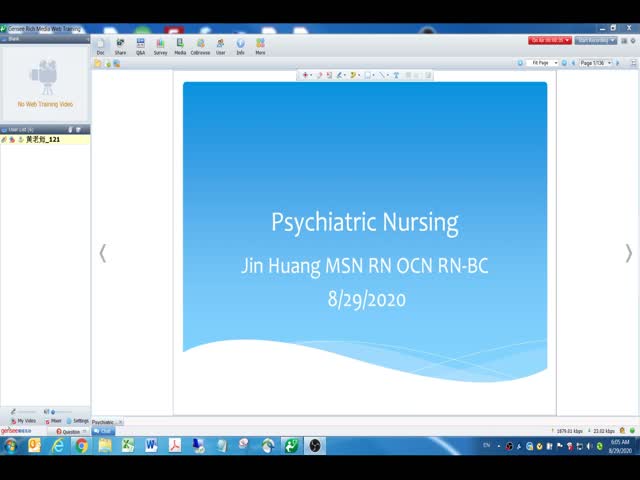
Task: Open the Page 1/36 selector dropdown
Action: (x=596, y=63)
